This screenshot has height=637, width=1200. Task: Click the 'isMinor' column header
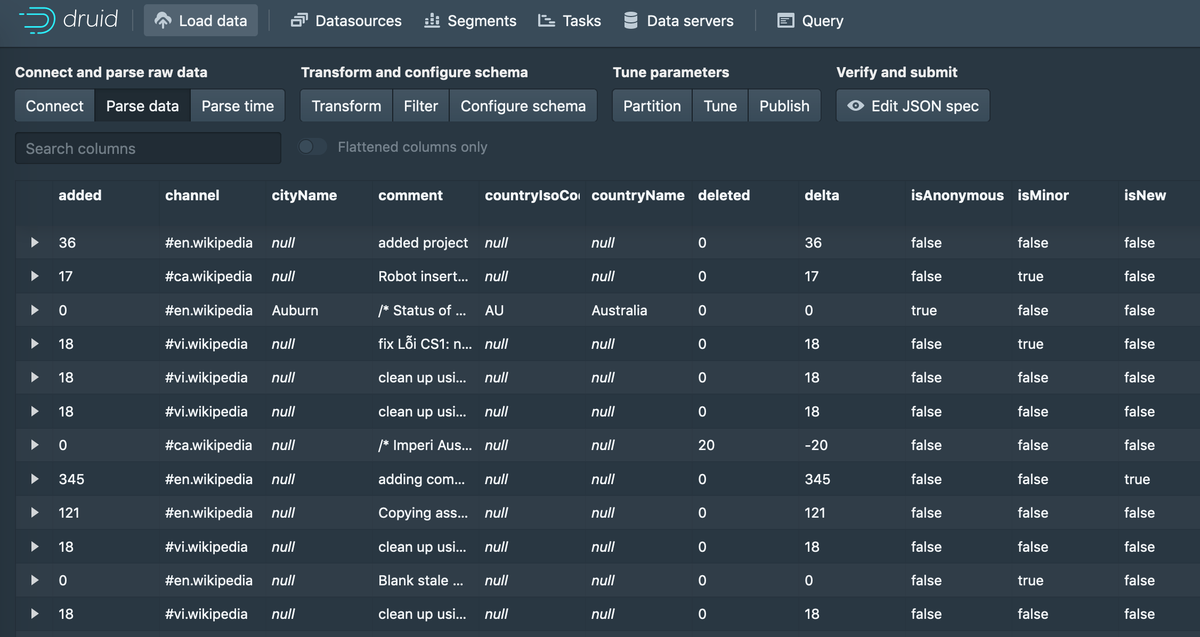click(1043, 195)
